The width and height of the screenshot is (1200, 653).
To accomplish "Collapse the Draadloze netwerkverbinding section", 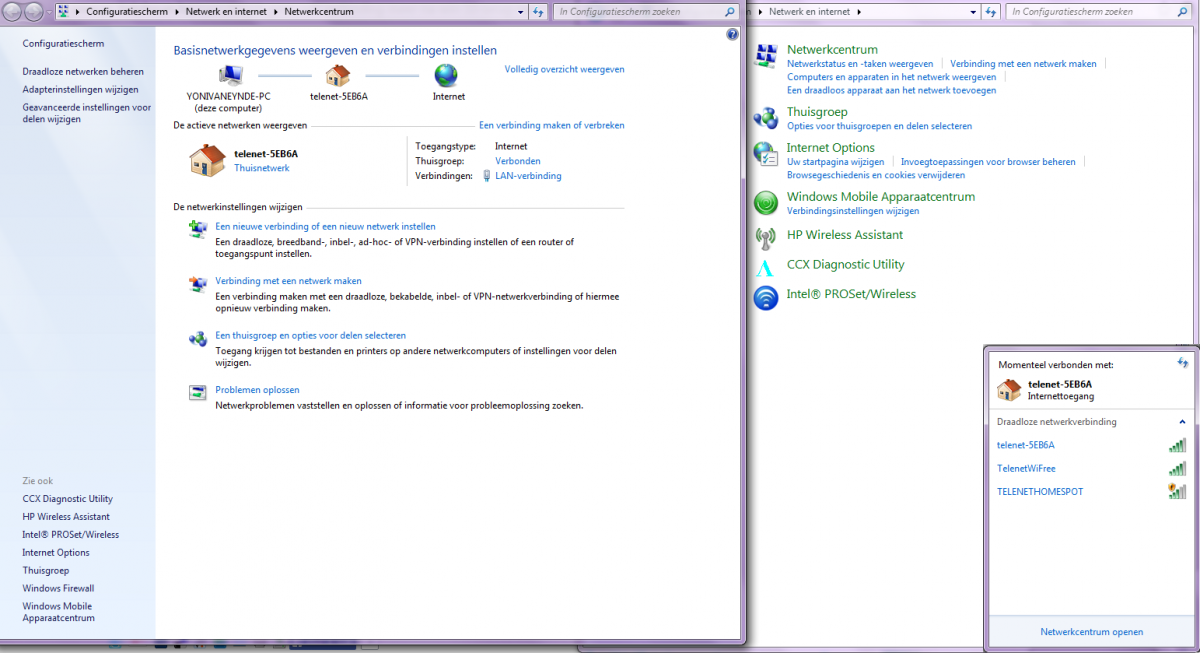I will pyautogui.click(x=1182, y=422).
